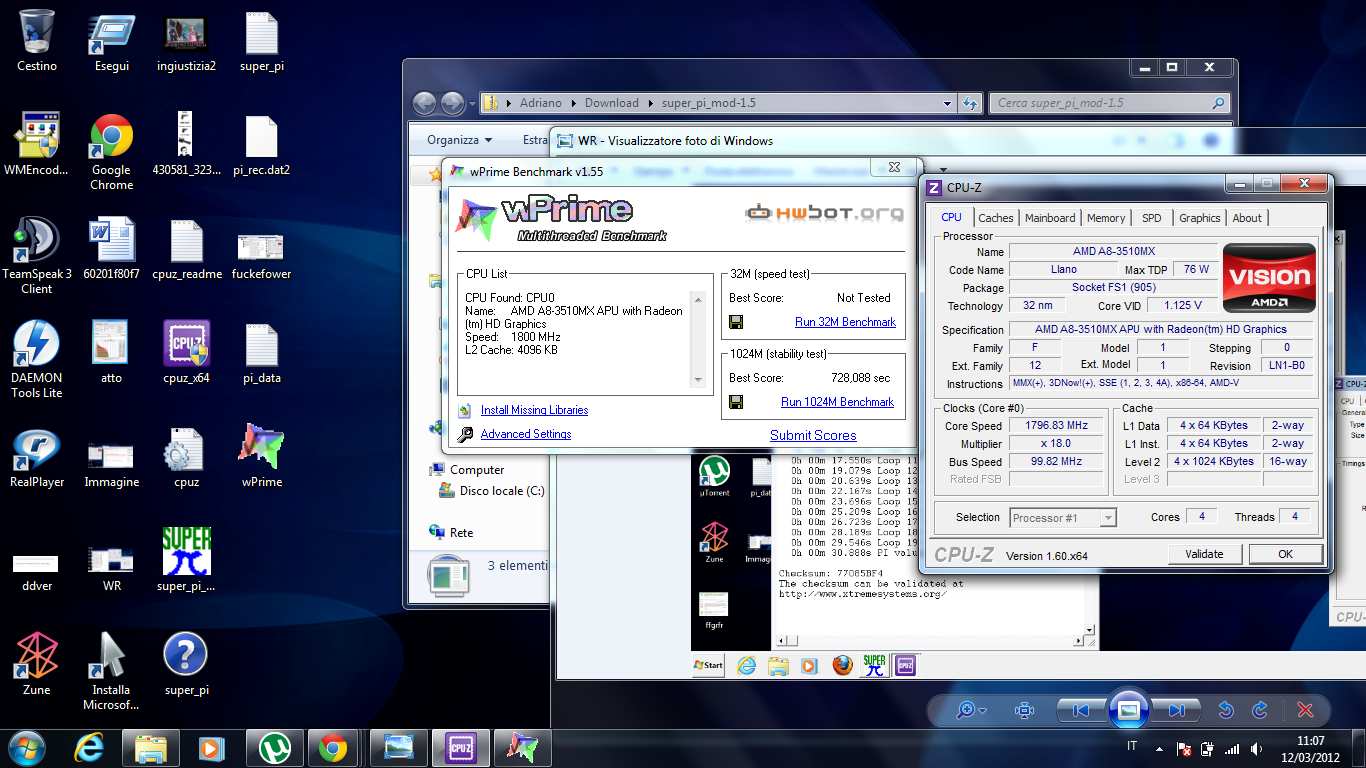The image size is (1366, 768).
Task: Delete photo with red X icon
Action: coord(1304,711)
